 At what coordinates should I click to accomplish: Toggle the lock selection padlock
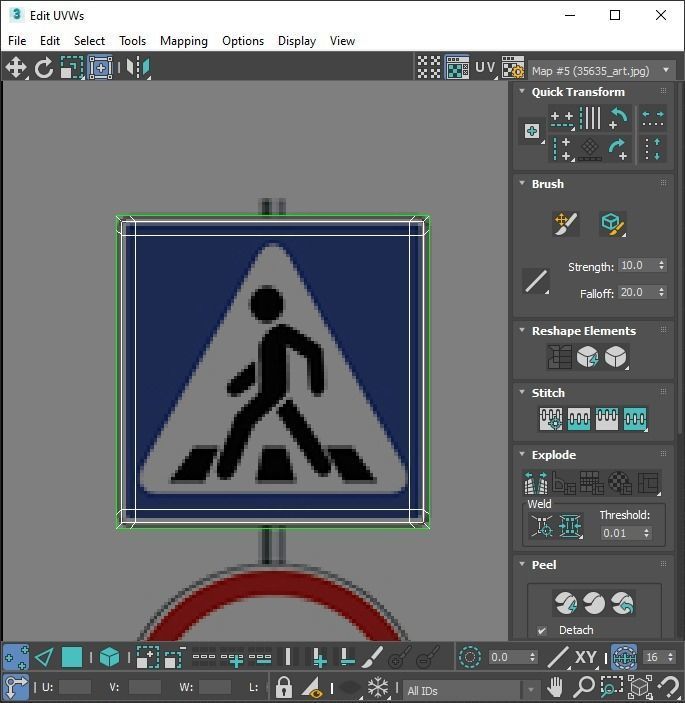[283, 687]
